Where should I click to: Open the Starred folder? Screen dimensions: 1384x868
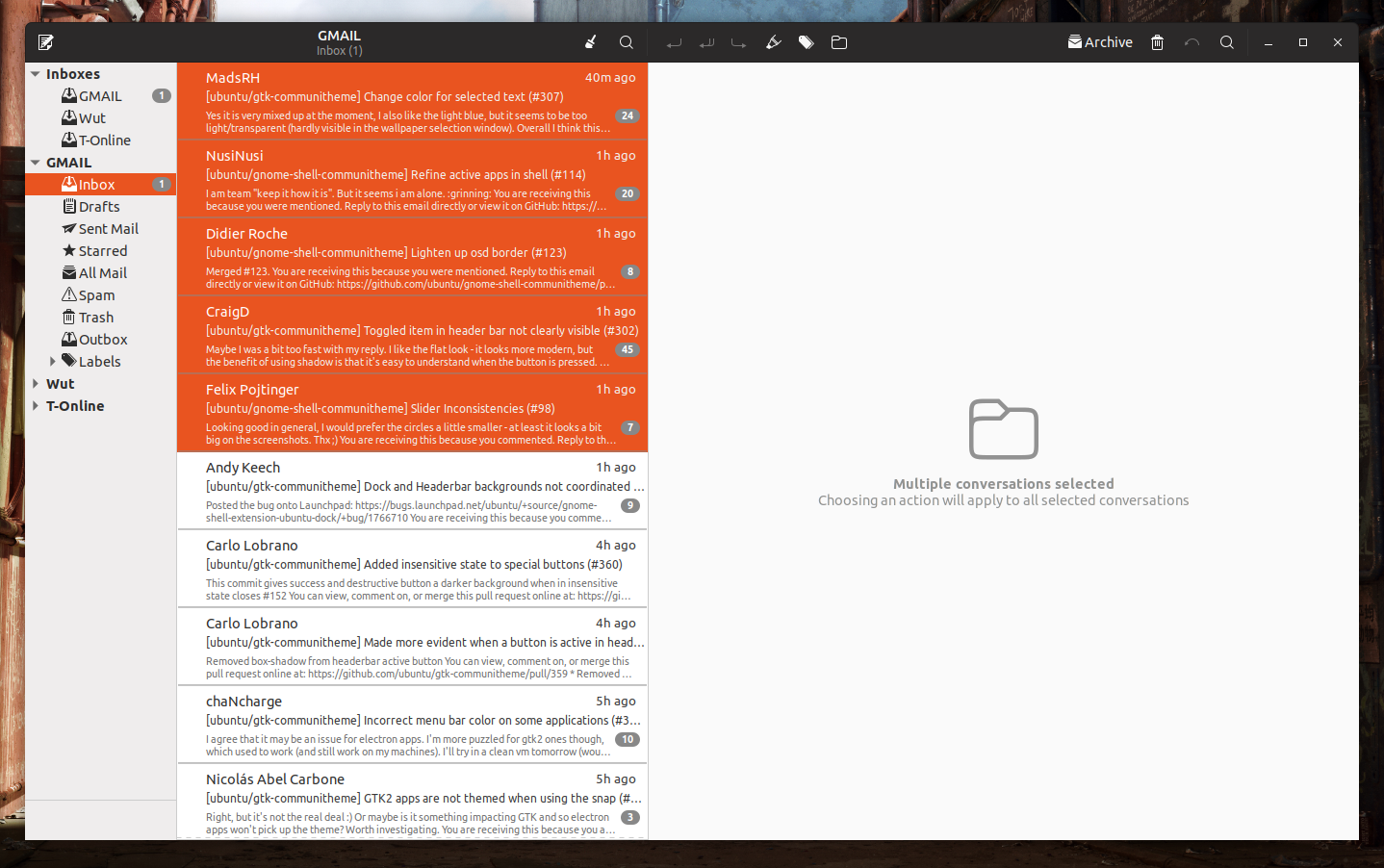(x=100, y=251)
